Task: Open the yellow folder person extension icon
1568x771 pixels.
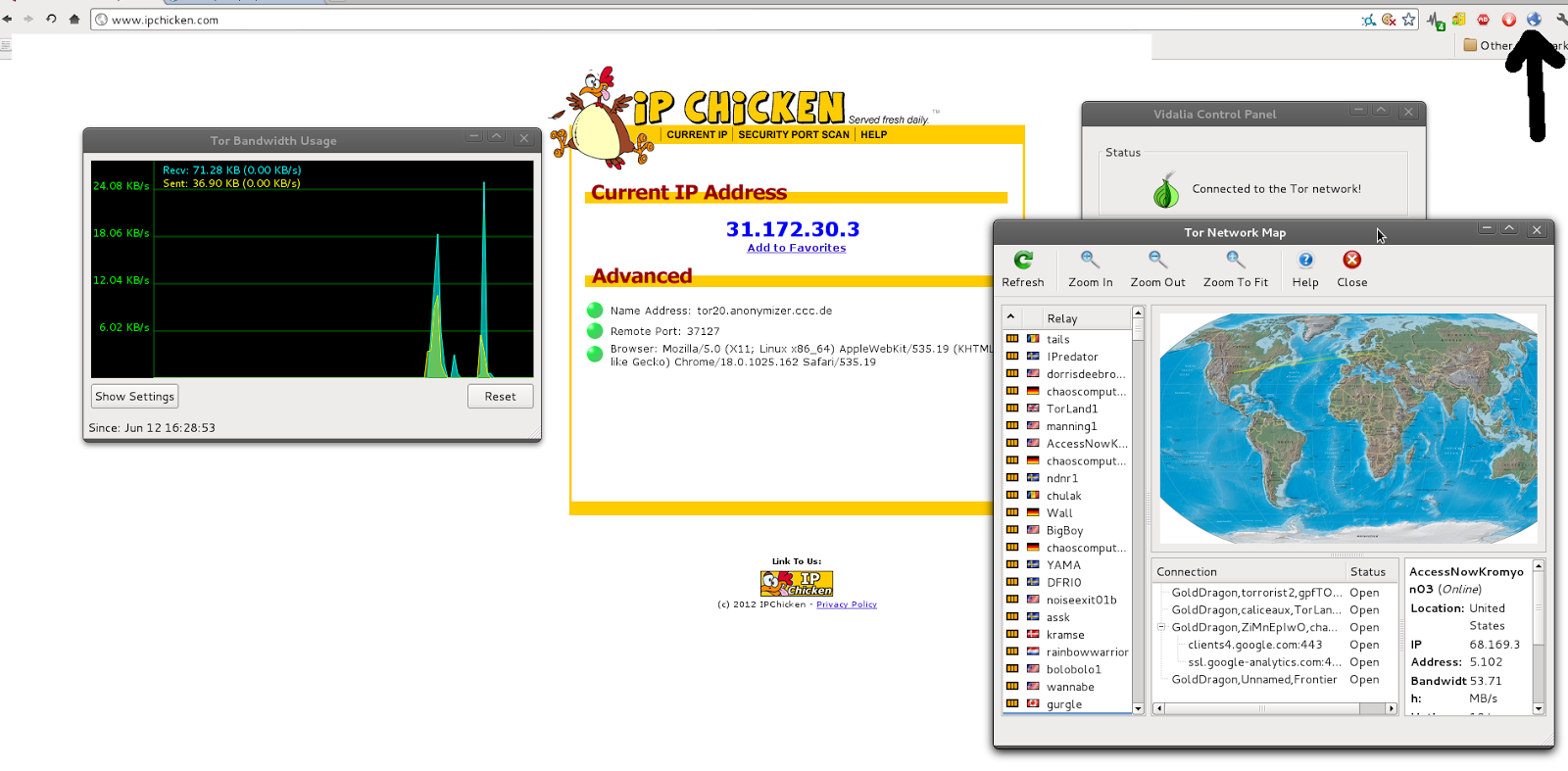Action: tap(1459, 20)
